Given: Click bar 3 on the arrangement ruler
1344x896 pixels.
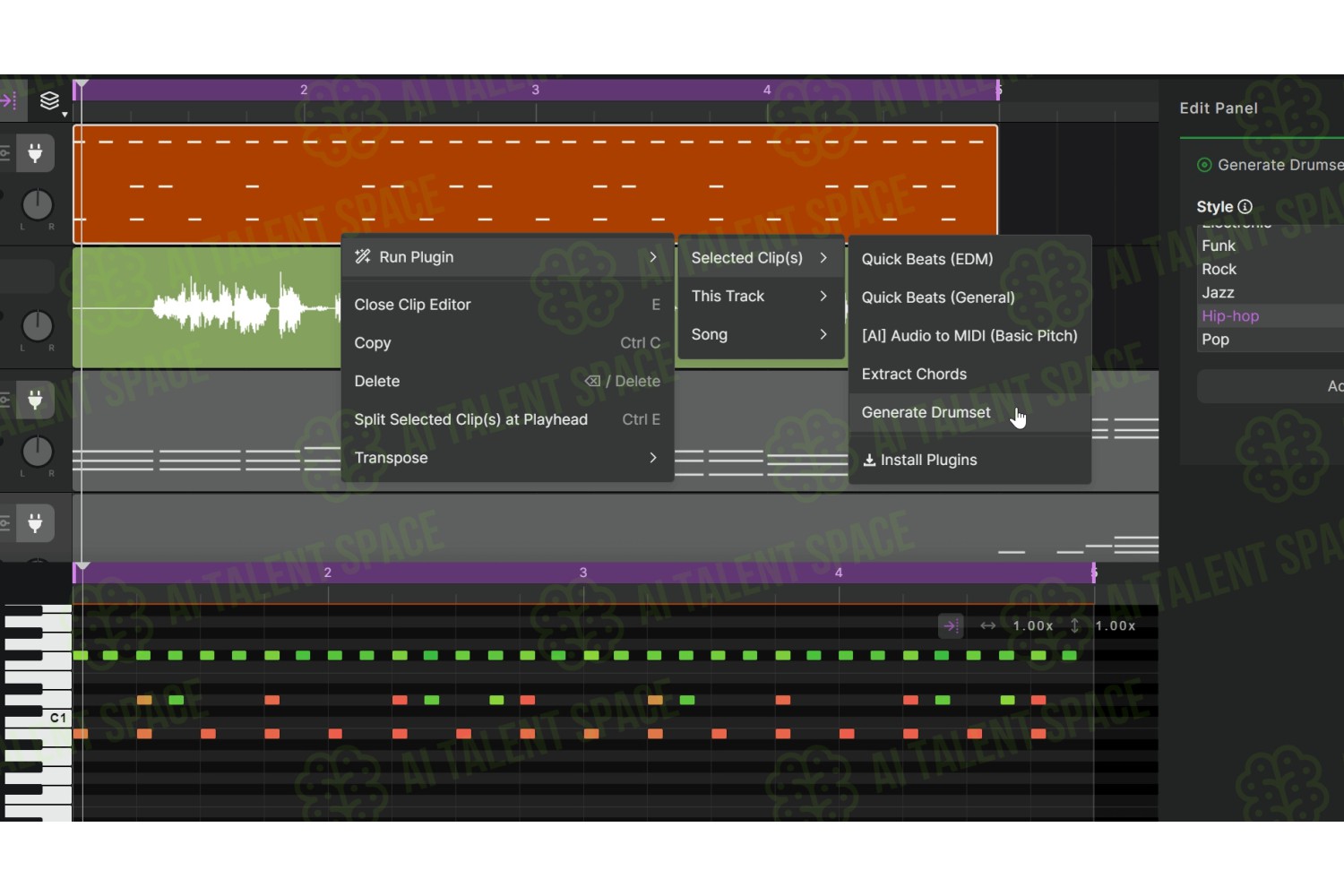Looking at the screenshot, I should [x=535, y=90].
